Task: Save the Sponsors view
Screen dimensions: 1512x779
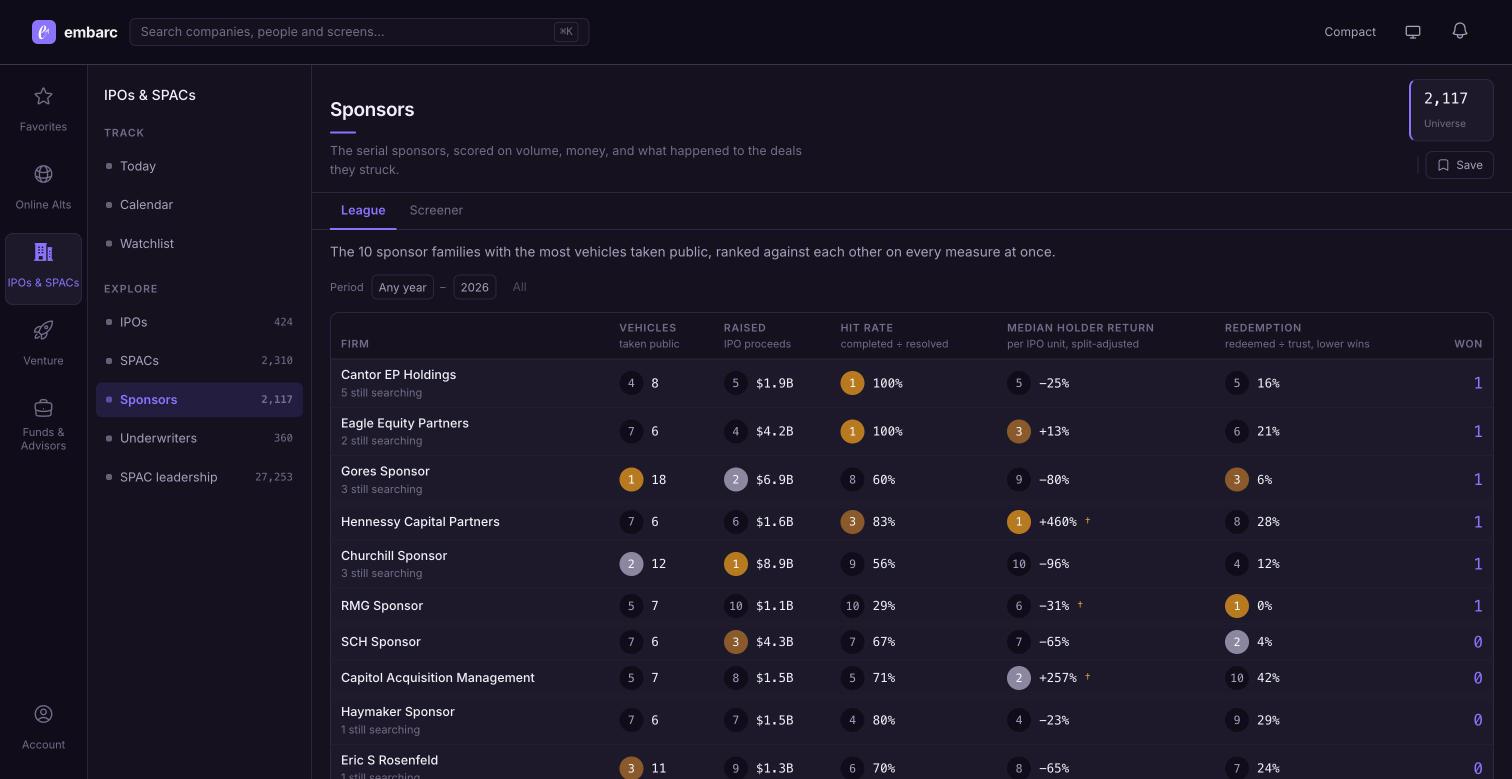Action: (x=1460, y=165)
